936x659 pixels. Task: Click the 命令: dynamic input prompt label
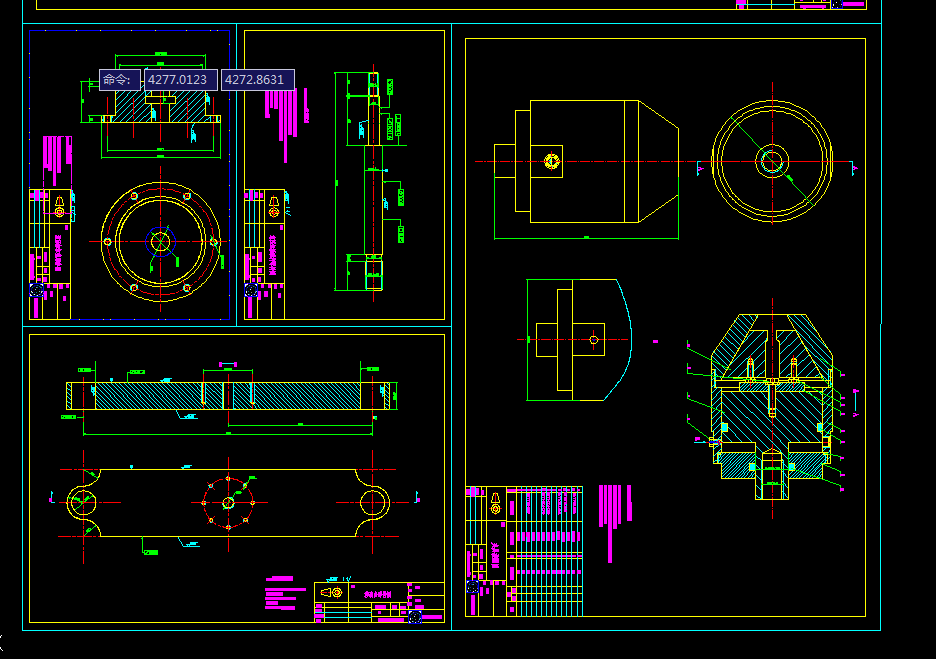120,80
